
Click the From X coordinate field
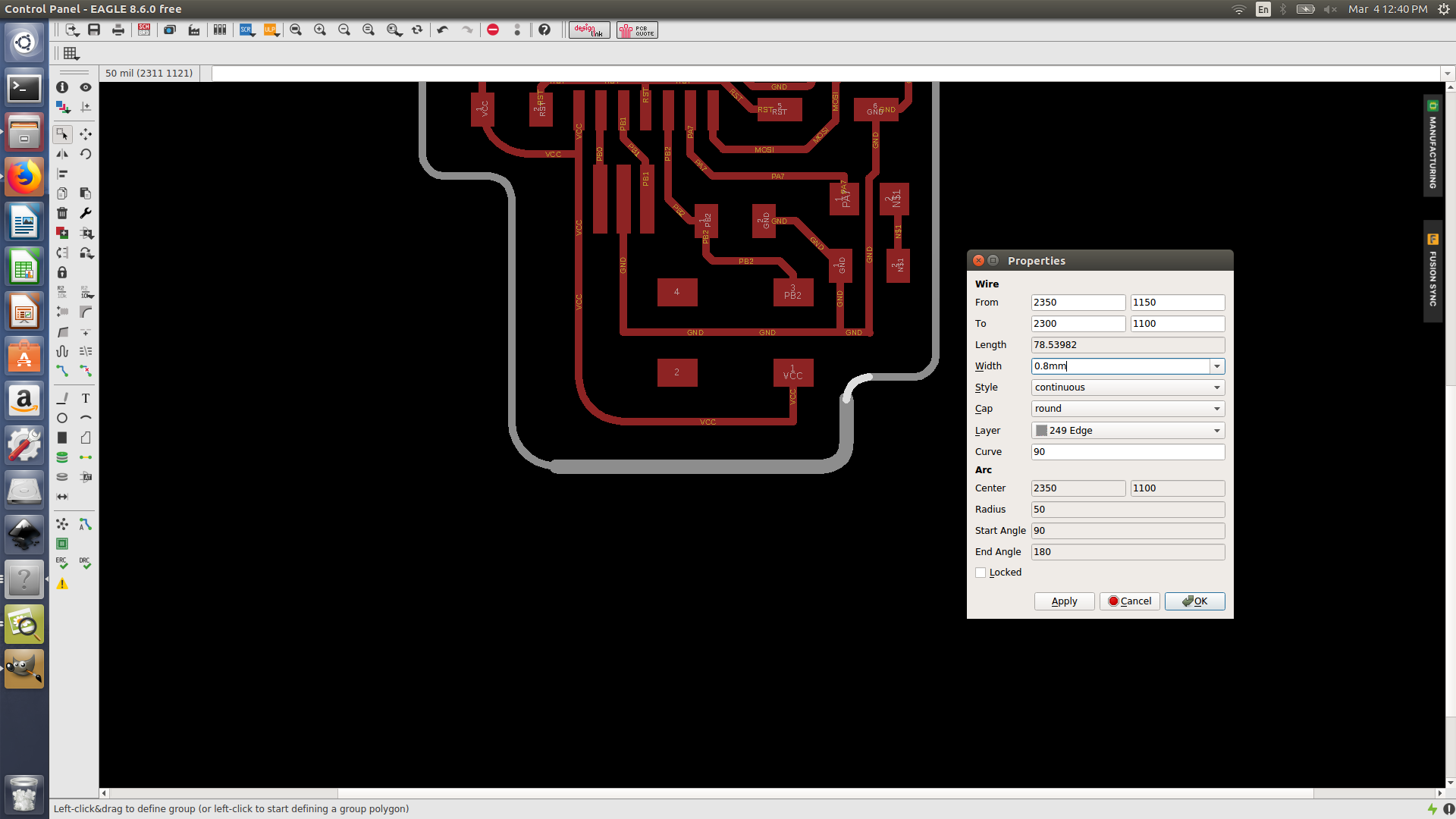pyautogui.click(x=1078, y=303)
